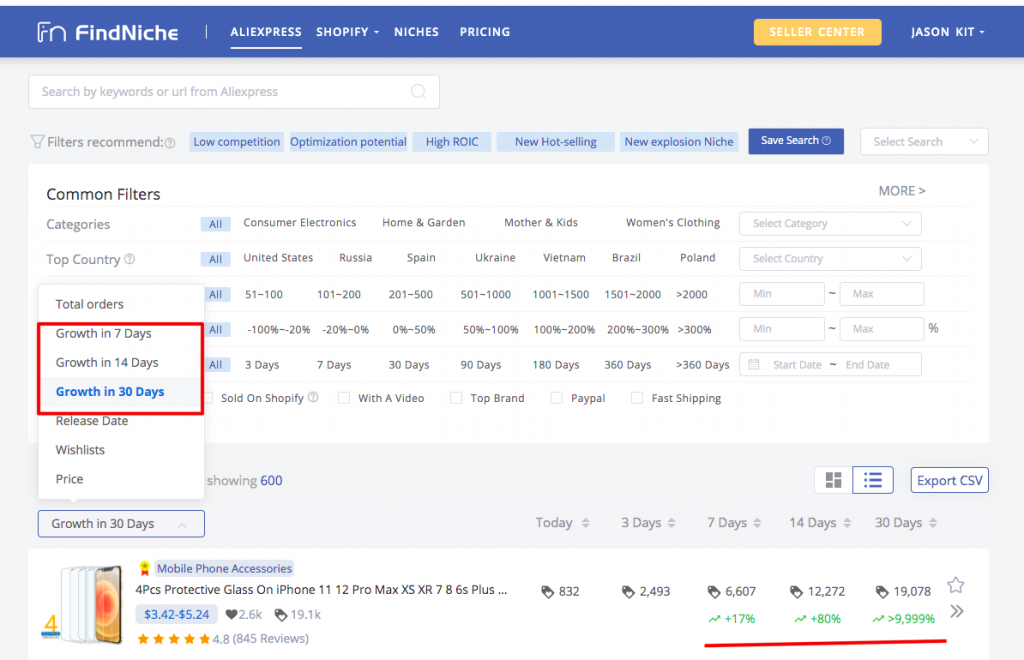This screenshot has width=1024, height=660.
Task: Click Export CSV button
Action: (x=950, y=480)
